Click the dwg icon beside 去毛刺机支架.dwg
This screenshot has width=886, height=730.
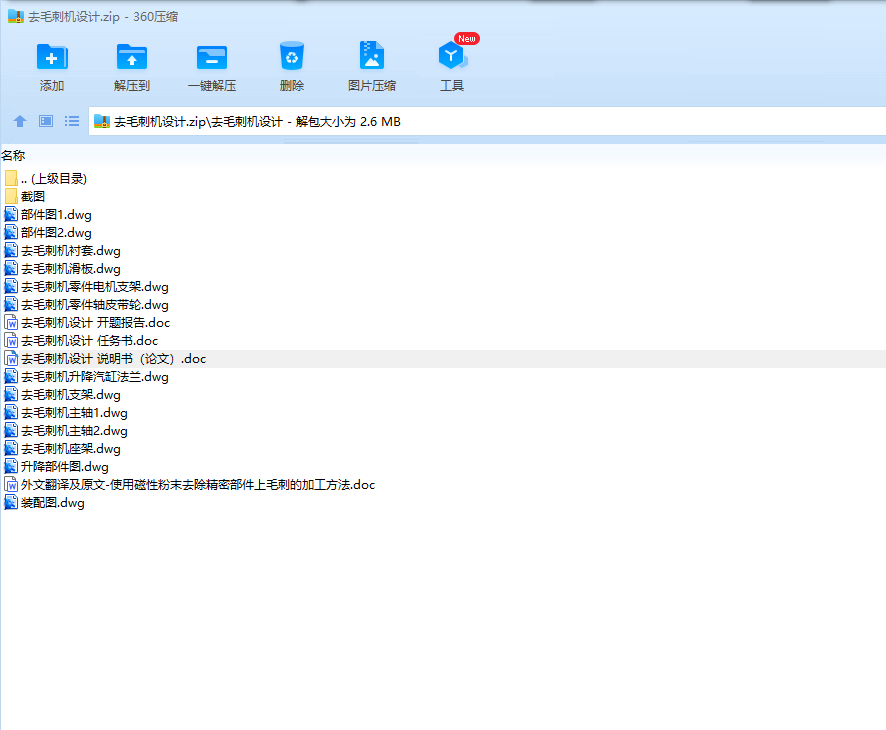pyautogui.click(x=11, y=394)
